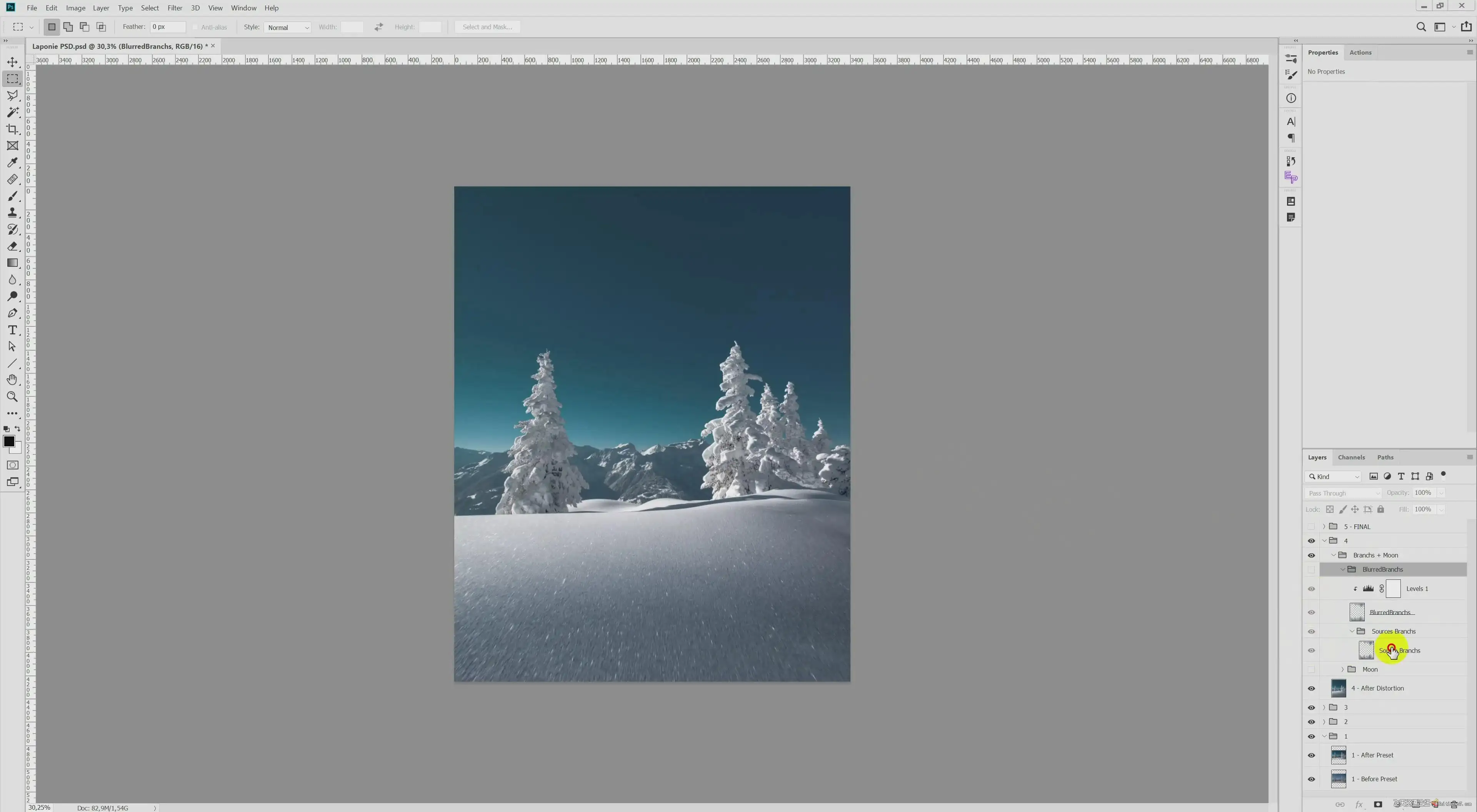Switch to the Channels tab

pyautogui.click(x=1351, y=457)
